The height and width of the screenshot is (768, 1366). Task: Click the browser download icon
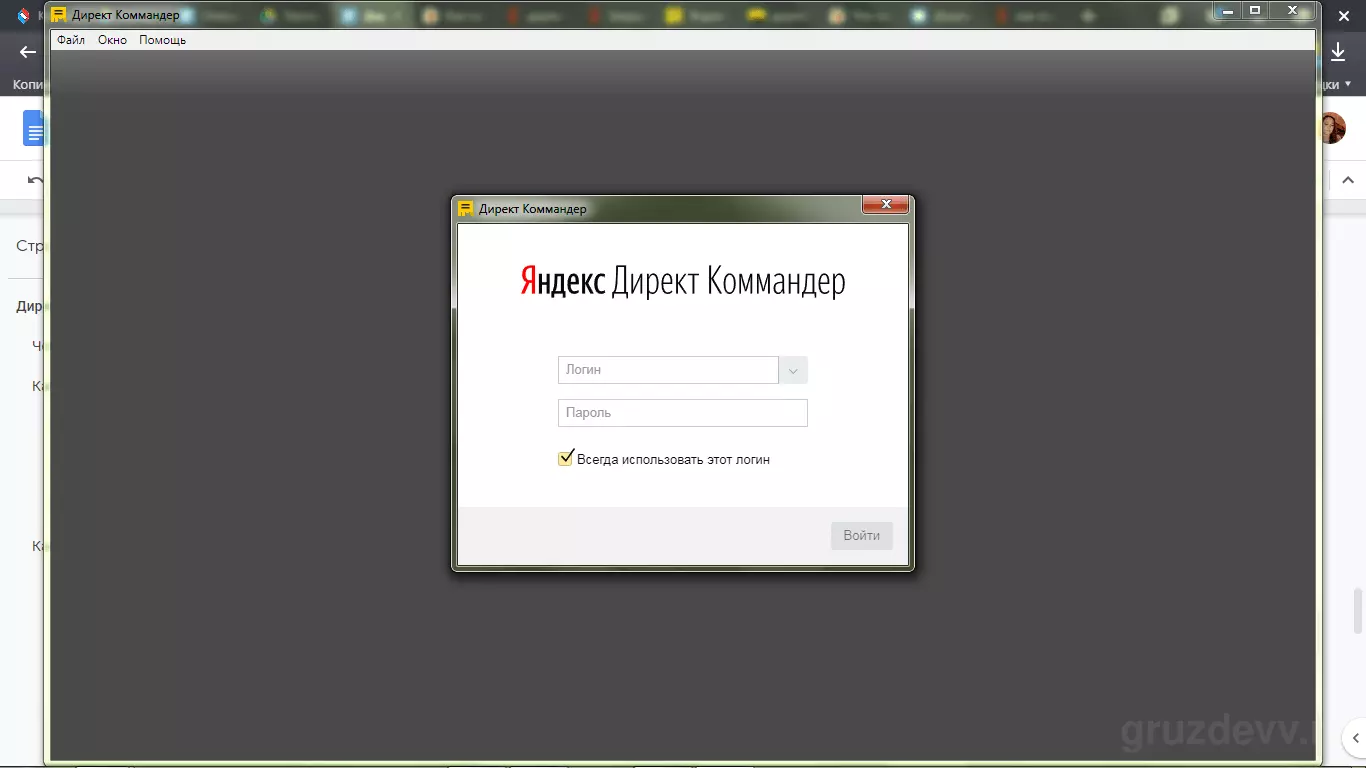click(x=1338, y=53)
